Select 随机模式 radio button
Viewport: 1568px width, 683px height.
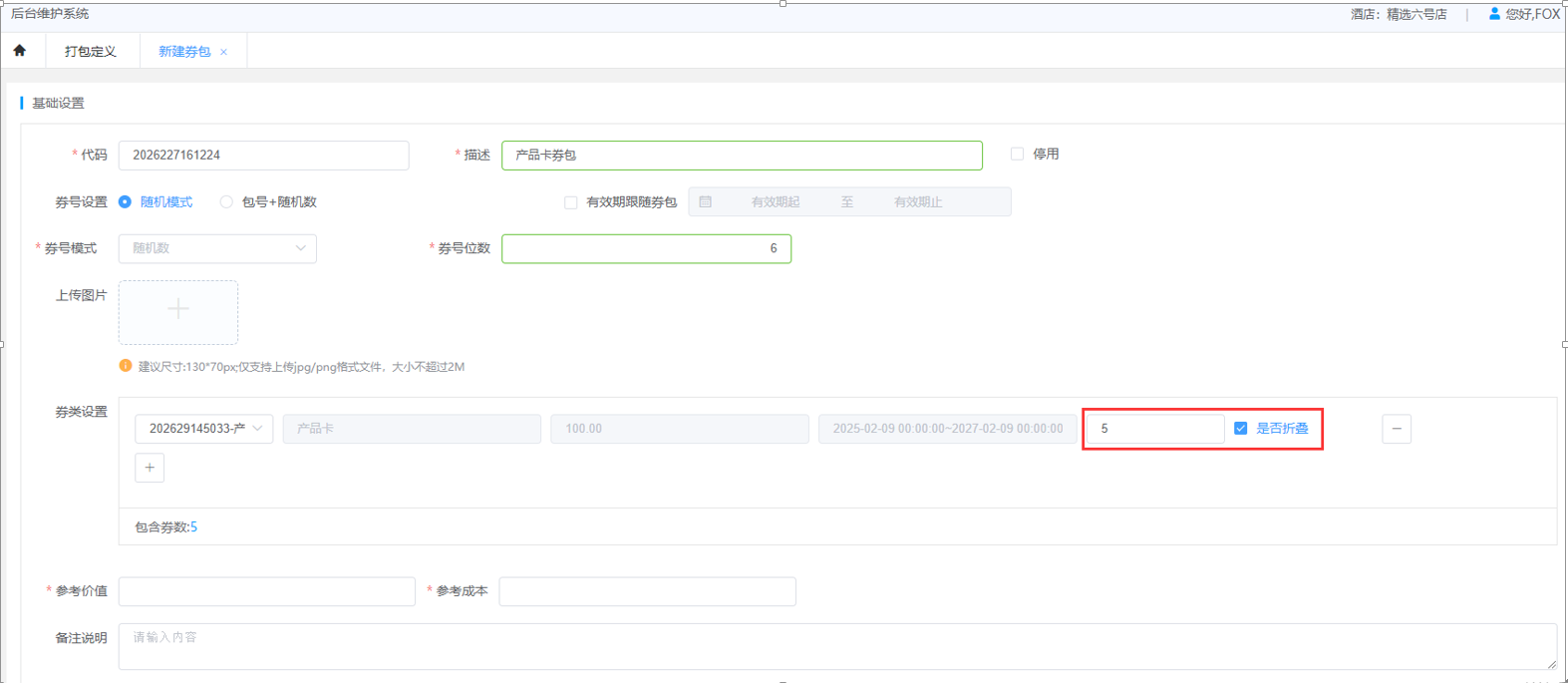[x=126, y=202]
